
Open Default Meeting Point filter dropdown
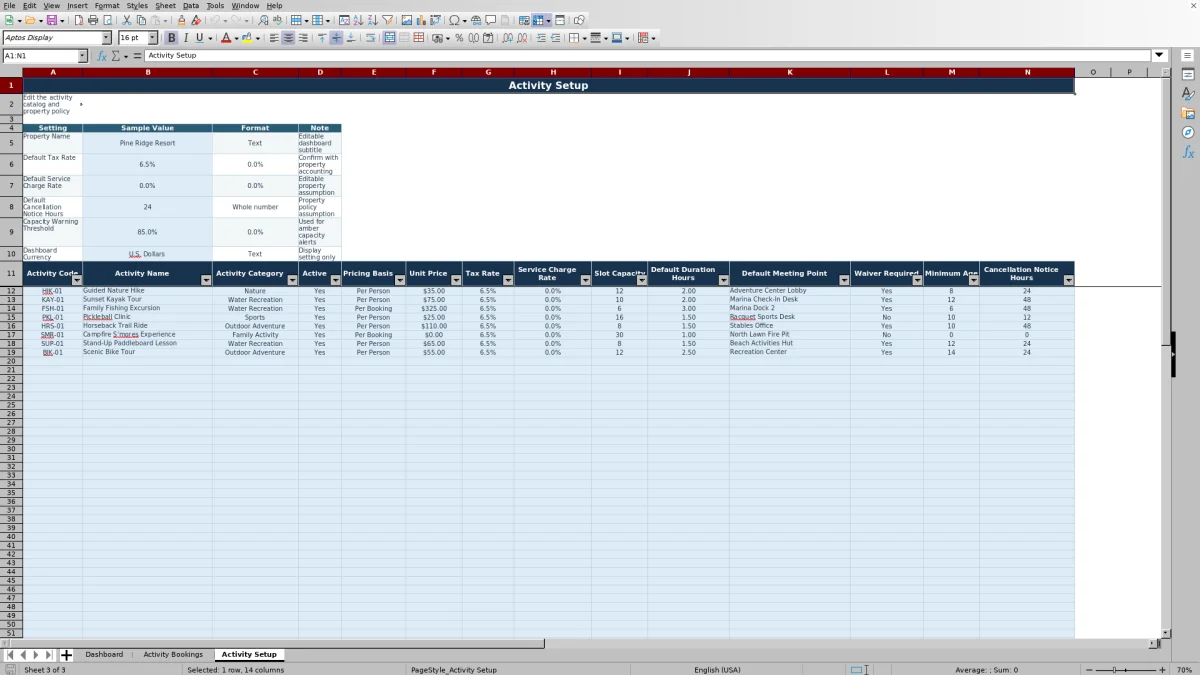pyautogui.click(x=844, y=281)
